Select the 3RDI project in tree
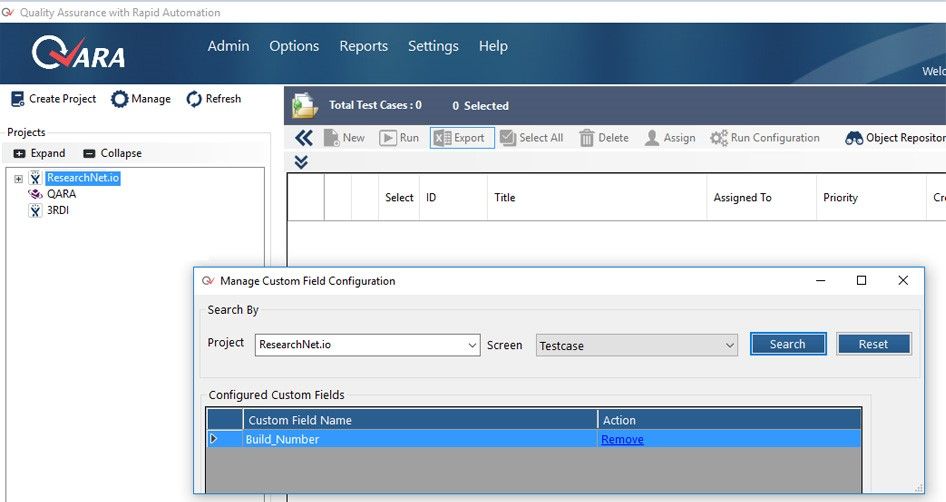This screenshot has width=946, height=502. [x=58, y=210]
